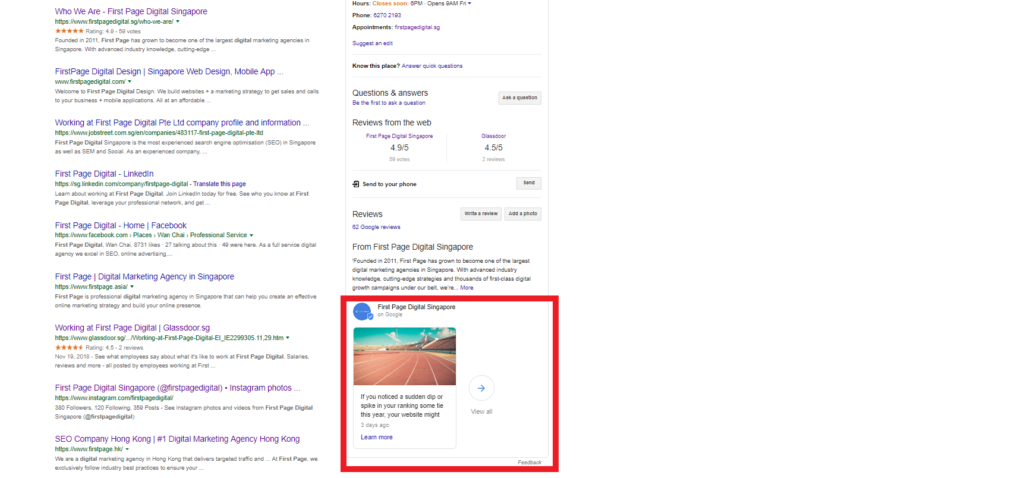
Task: Expand dropdown arrow next to firstpagedigital.sg/who-we-are URL
Action: click(178, 21)
